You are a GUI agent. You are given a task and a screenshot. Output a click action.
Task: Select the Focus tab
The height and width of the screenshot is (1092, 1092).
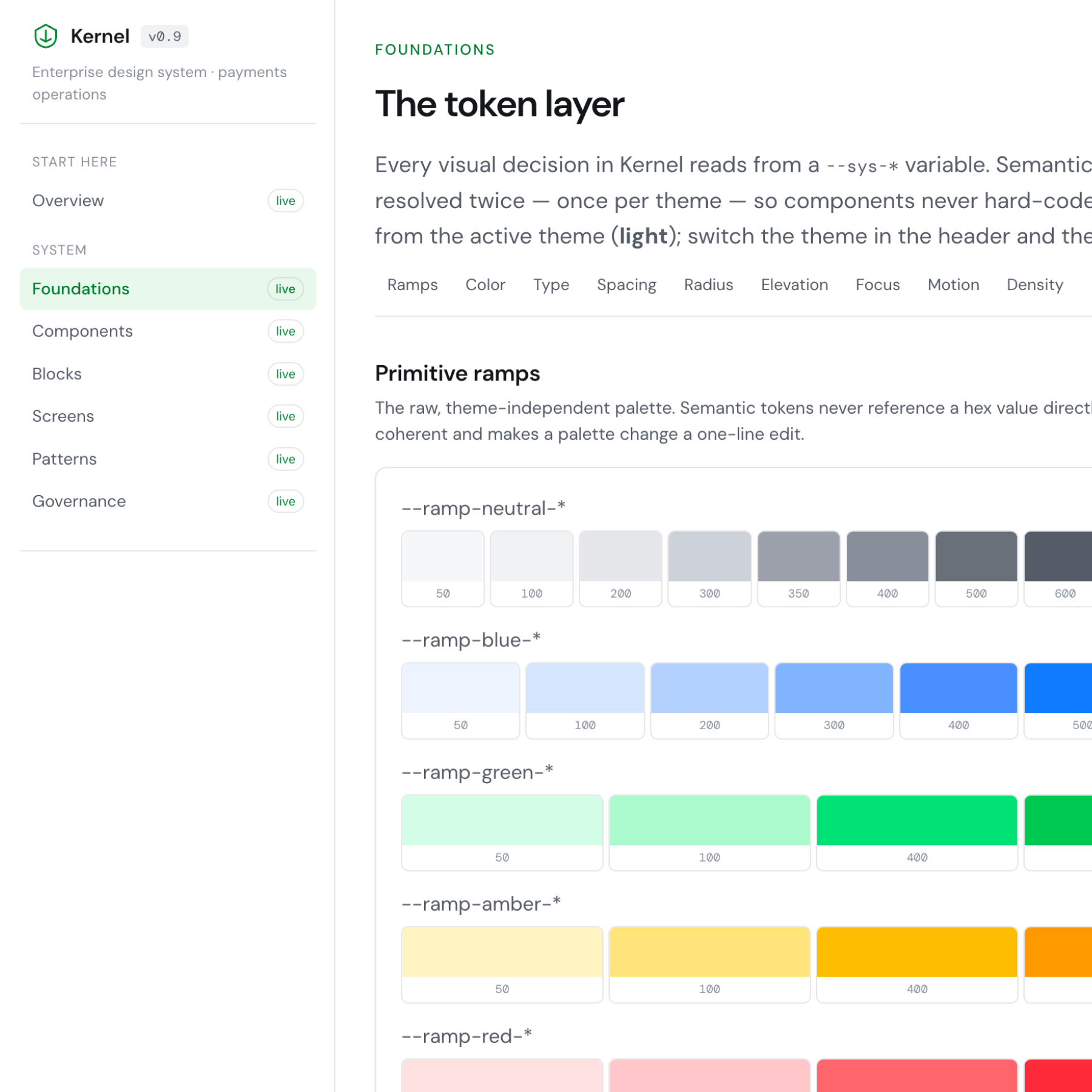pos(878,285)
